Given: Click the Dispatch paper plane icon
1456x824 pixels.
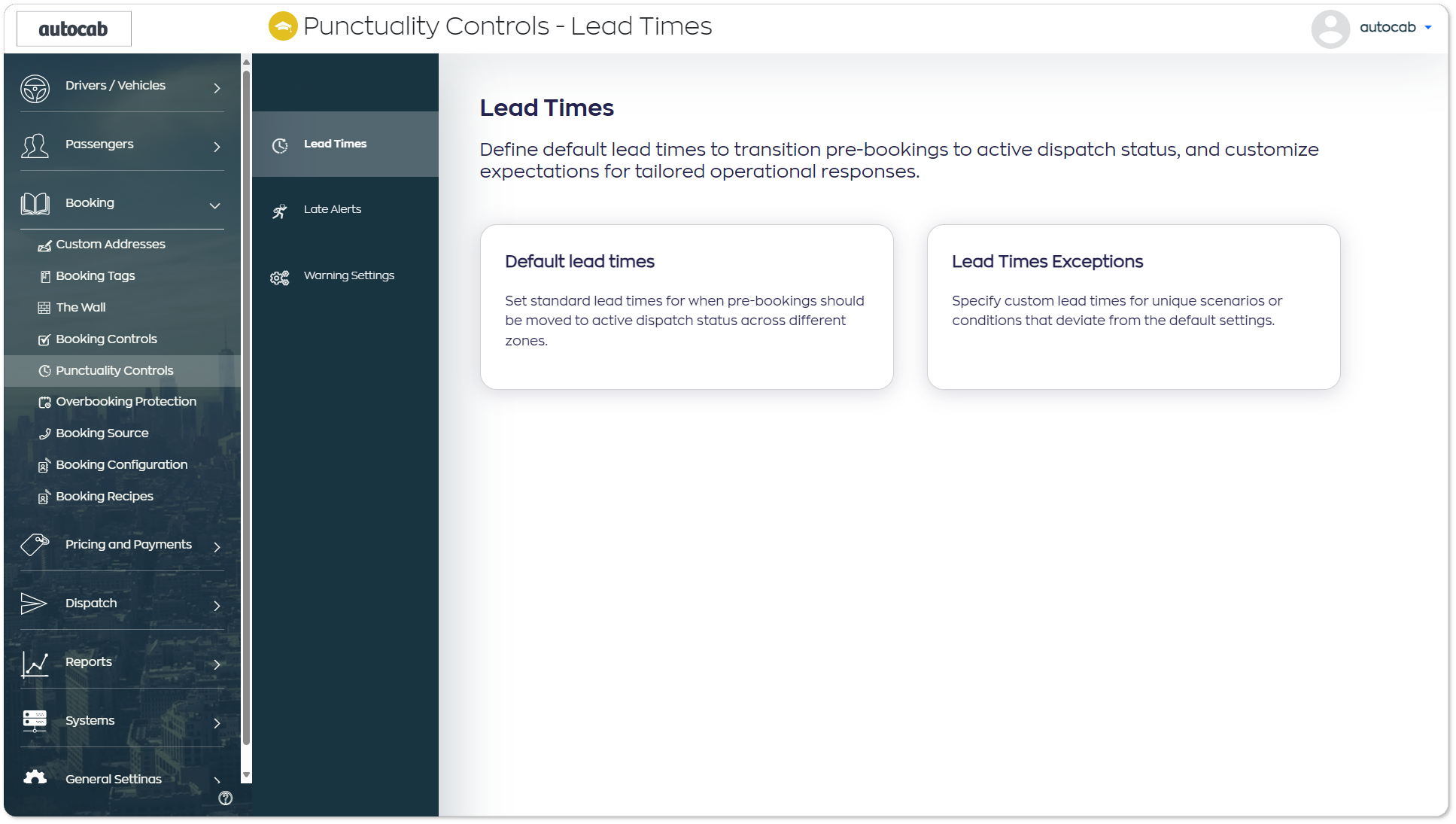Looking at the screenshot, I should coord(34,604).
